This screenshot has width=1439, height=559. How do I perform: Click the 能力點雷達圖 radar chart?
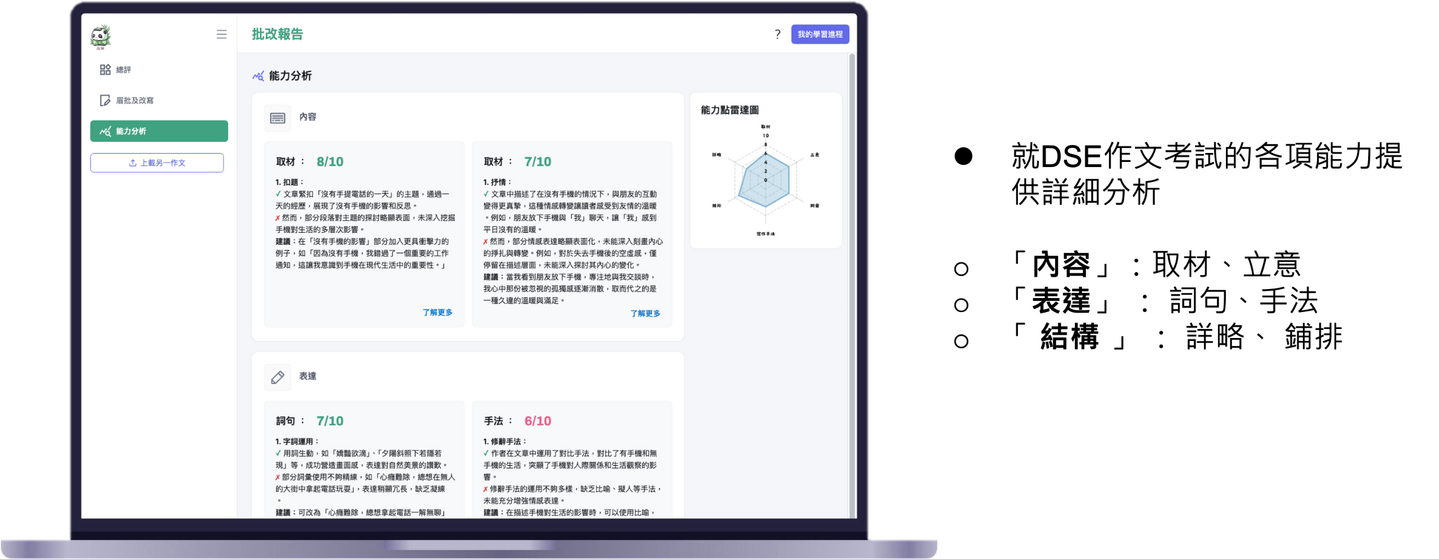click(x=766, y=180)
